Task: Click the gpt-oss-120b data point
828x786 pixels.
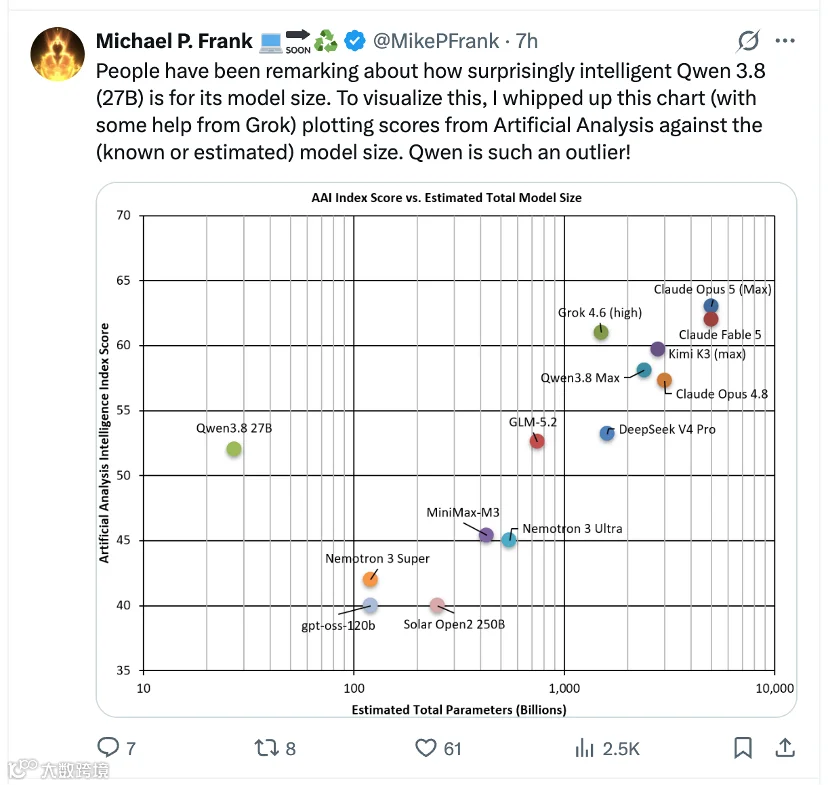Action: click(x=371, y=605)
